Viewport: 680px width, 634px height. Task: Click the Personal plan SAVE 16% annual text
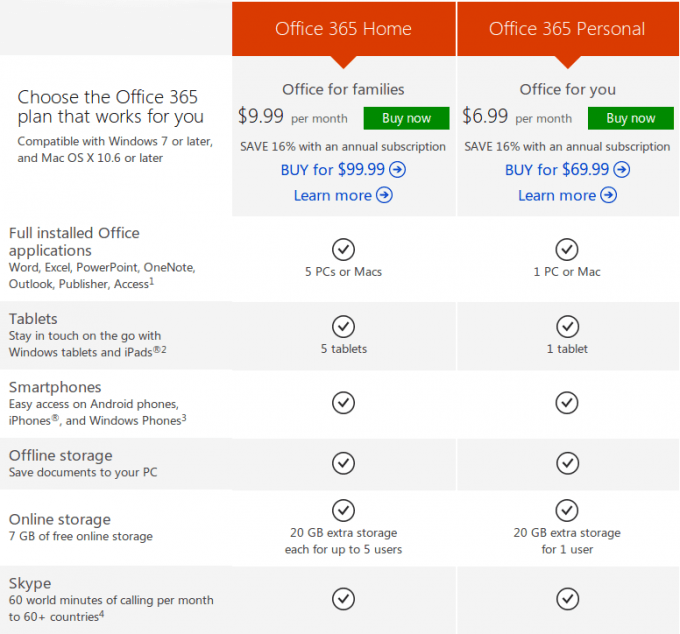[x=567, y=147]
